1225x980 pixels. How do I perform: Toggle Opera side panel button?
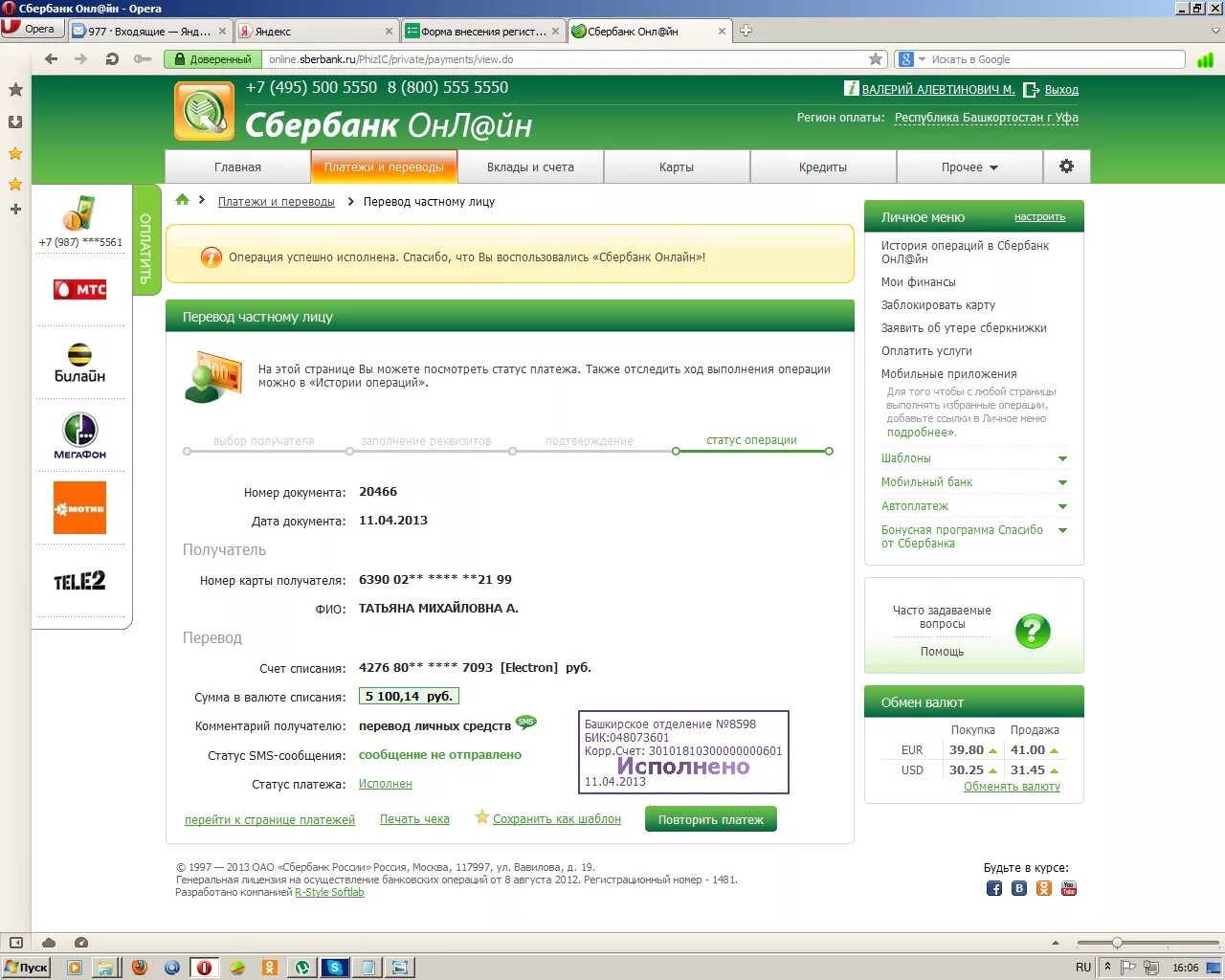pos(15,943)
